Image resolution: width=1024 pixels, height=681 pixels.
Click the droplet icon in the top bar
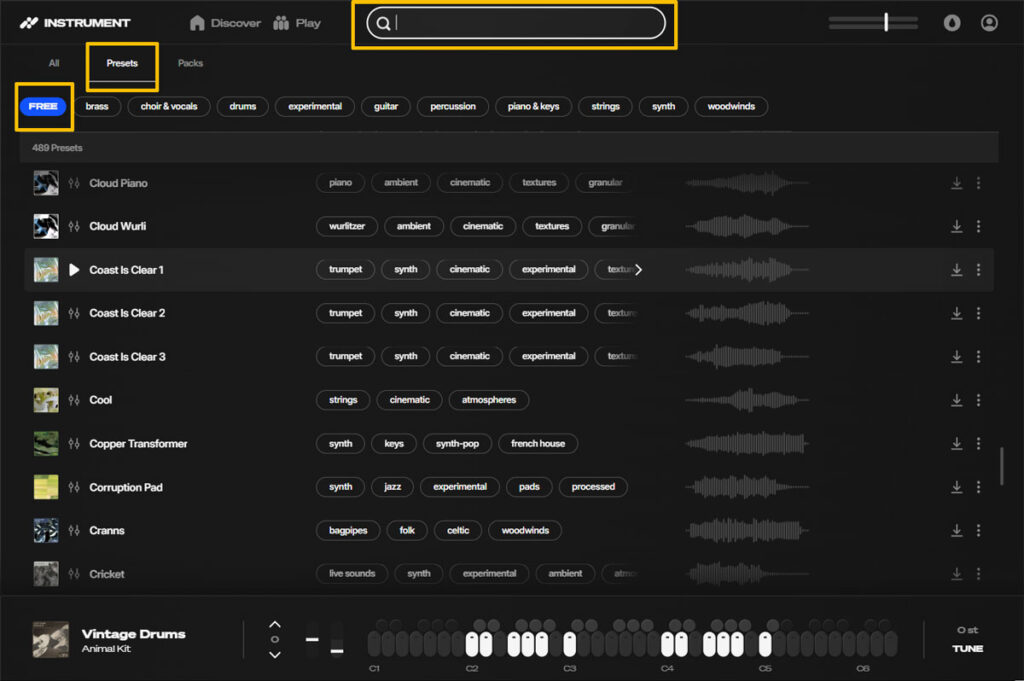(x=952, y=23)
